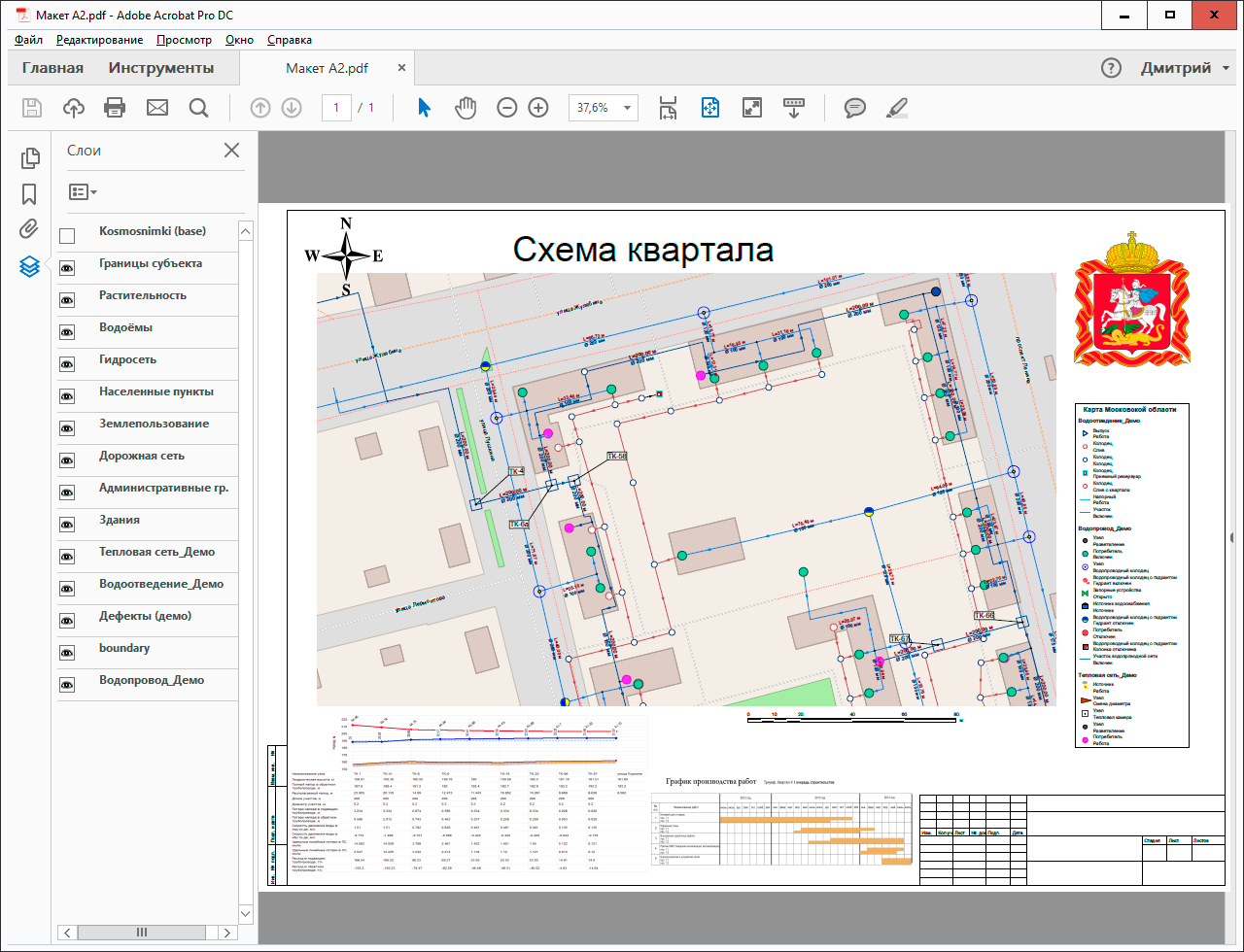The height and width of the screenshot is (952, 1244).
Task: Enable the Kosmosnimki (base) layer checkbox
Action: [67, 236]
